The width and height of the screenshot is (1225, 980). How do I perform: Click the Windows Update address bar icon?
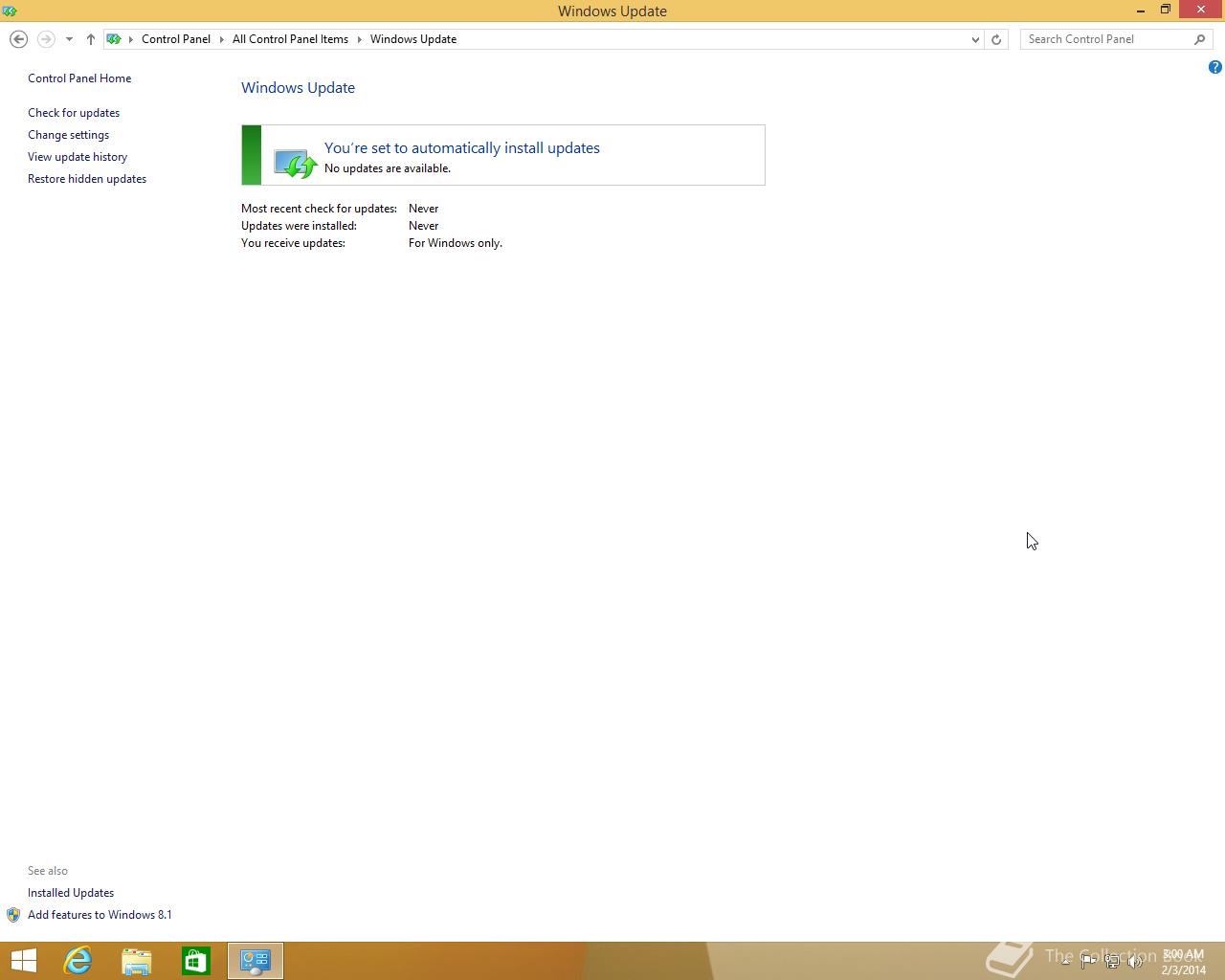pyautogui.click(x=114, y=39)
